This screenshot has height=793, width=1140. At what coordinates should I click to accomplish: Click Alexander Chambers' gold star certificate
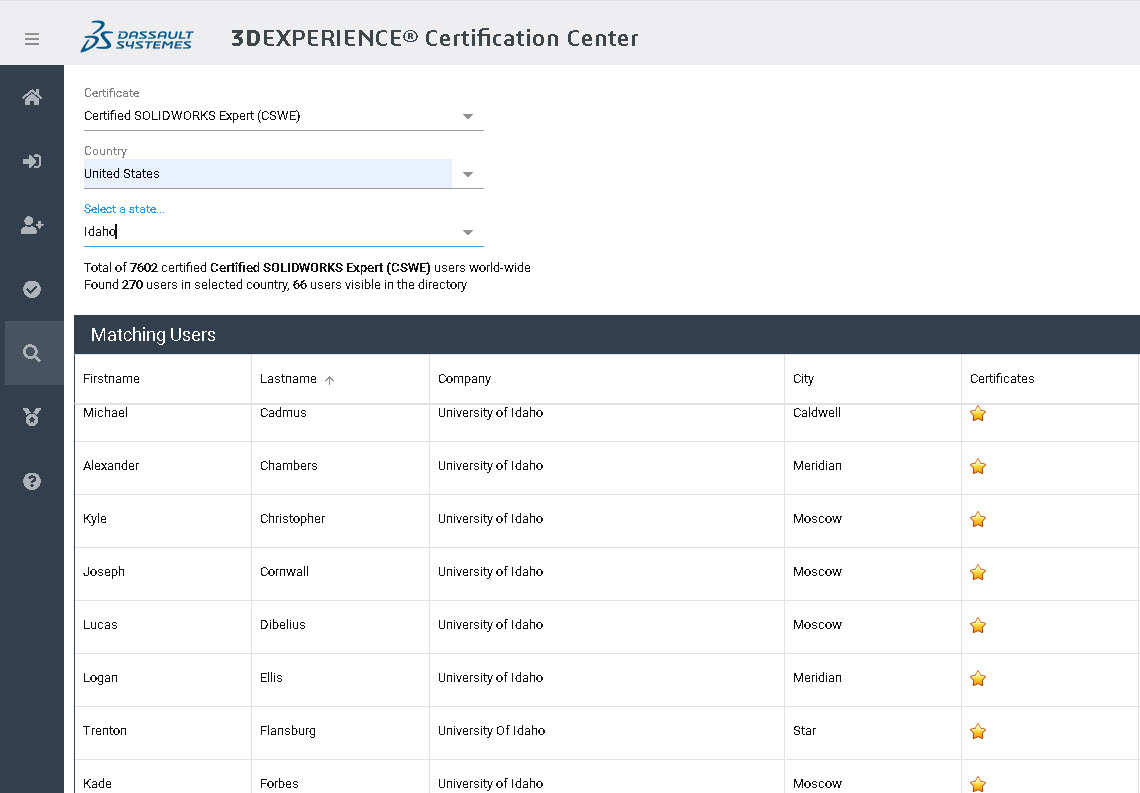978,467
